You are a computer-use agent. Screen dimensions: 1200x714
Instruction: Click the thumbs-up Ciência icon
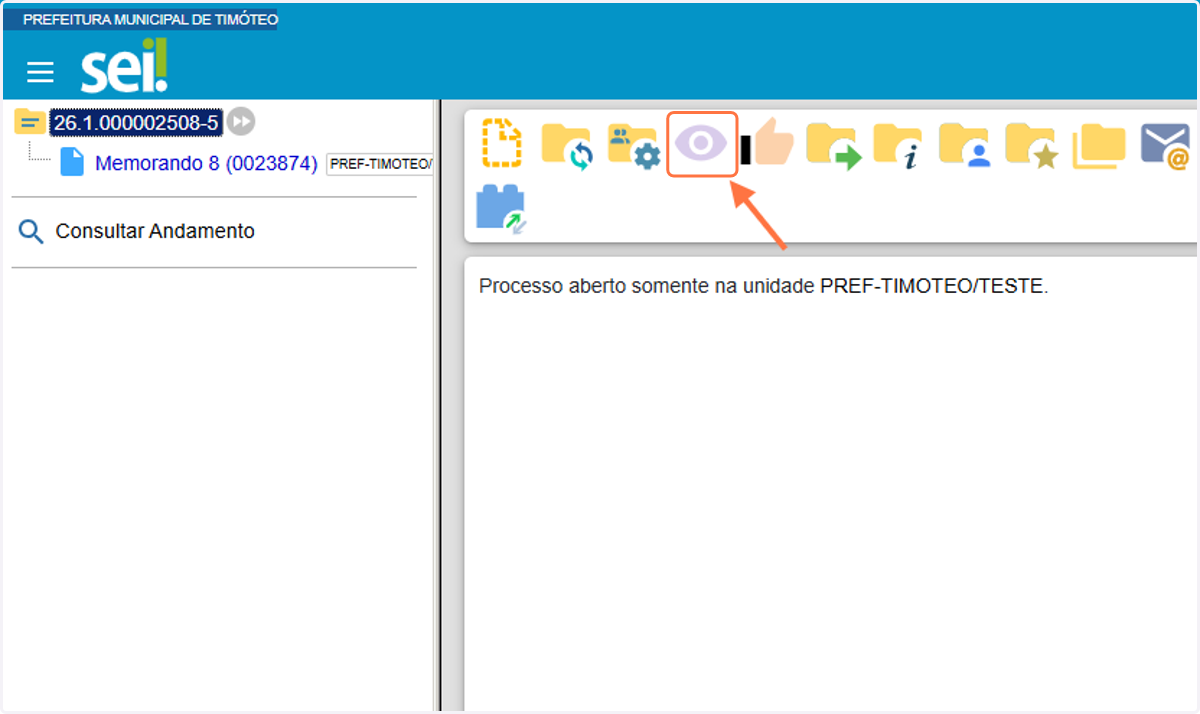(768, 142)
